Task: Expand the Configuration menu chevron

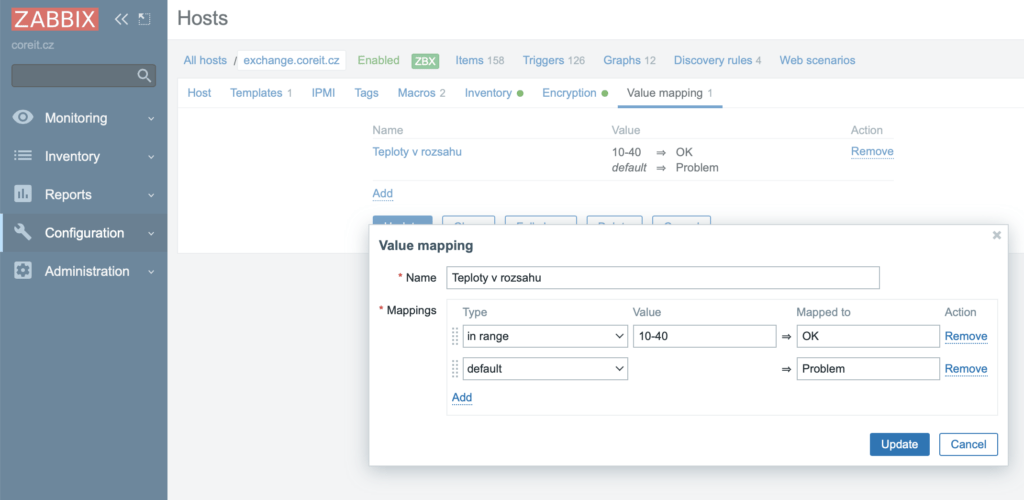Action: (152, 234)
